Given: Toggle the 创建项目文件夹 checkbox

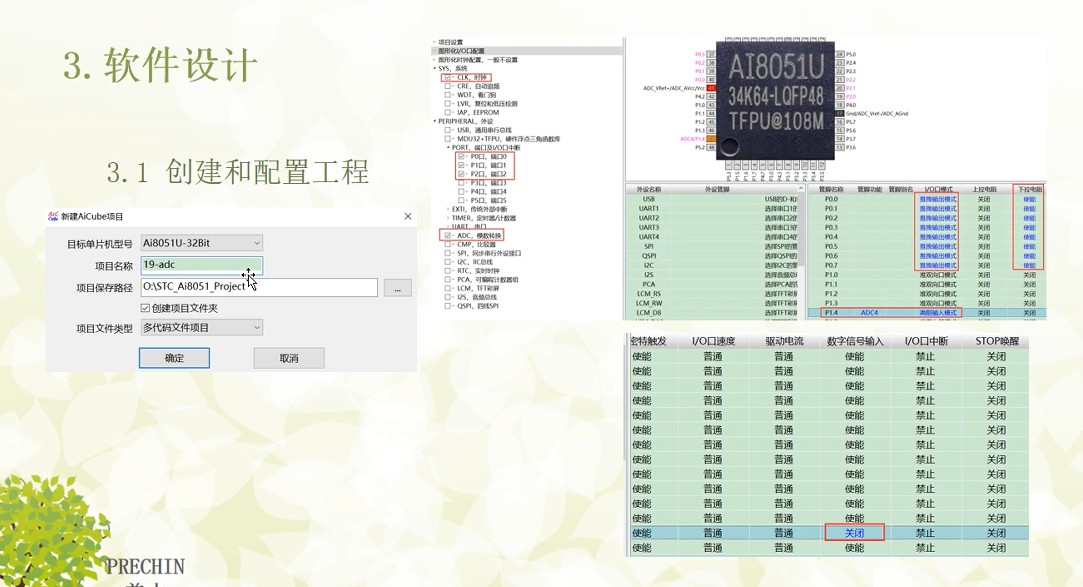Looking at the screenshot, I should 146,308.
